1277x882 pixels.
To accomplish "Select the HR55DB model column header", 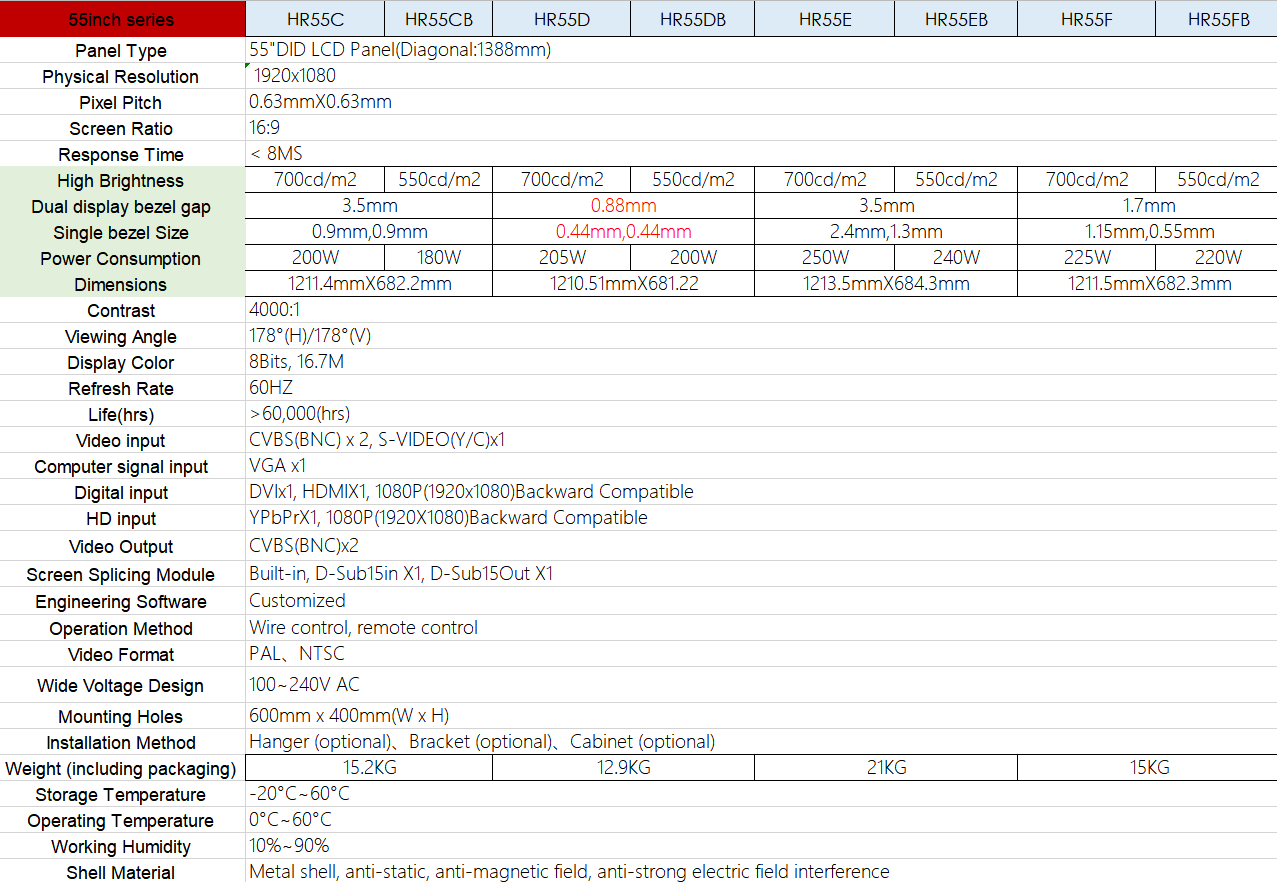I will [692, 19].
